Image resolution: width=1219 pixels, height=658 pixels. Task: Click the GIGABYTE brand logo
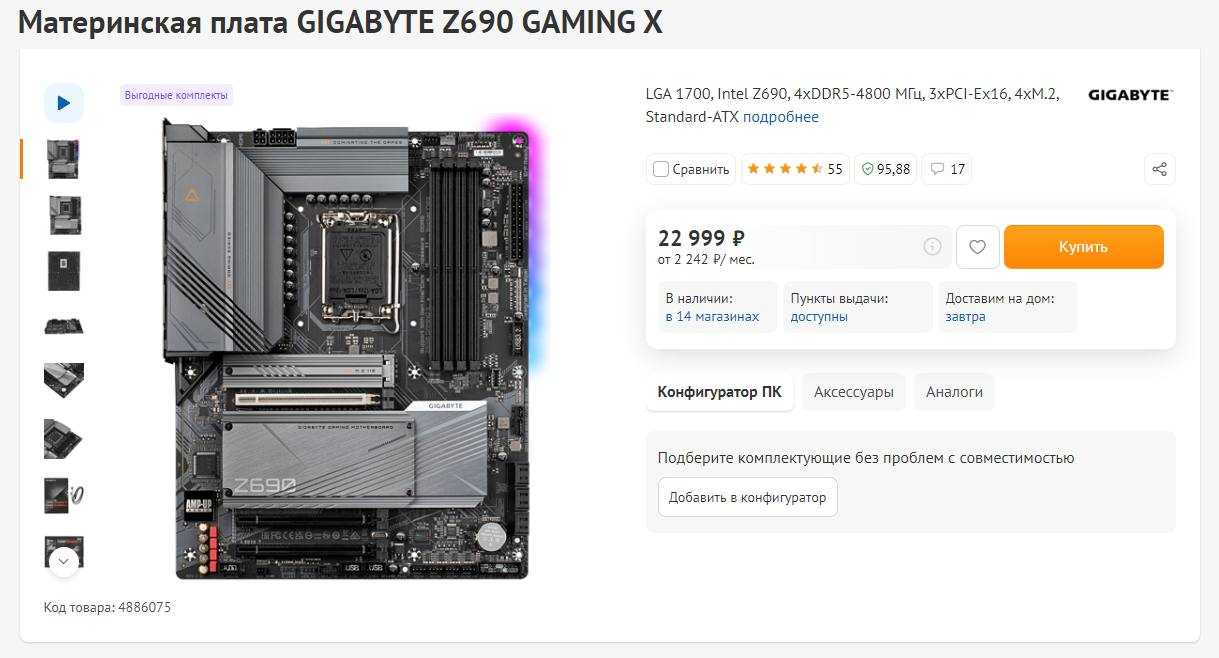click(1130, 95)
